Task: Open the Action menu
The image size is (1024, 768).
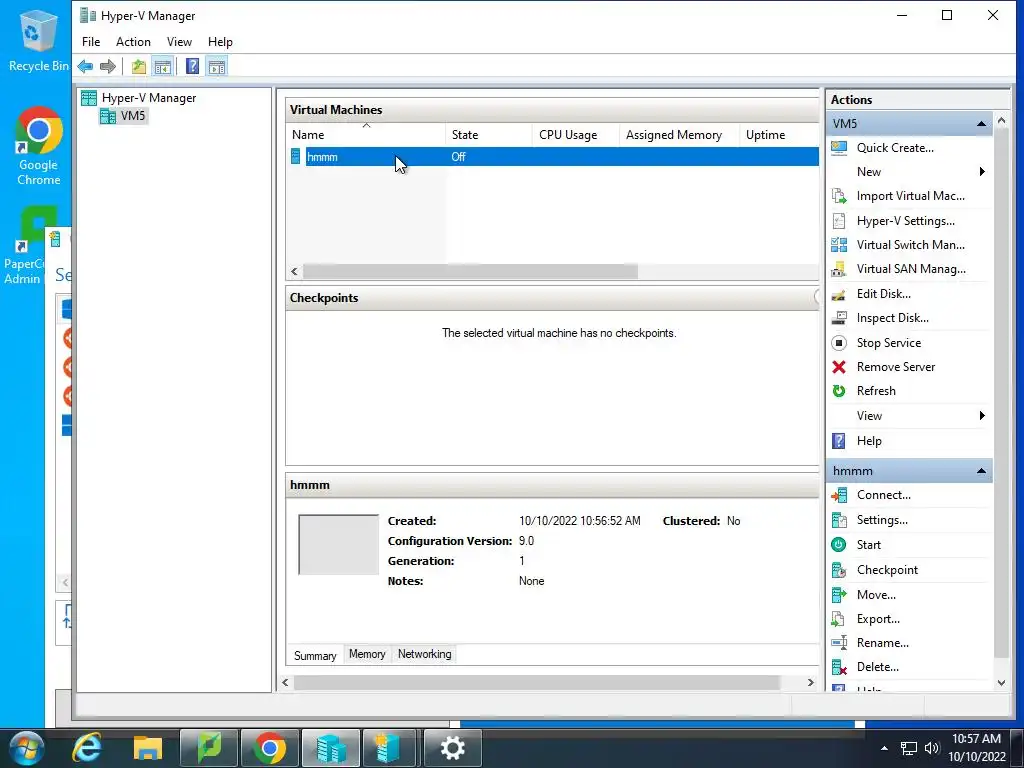Action: 133,42
